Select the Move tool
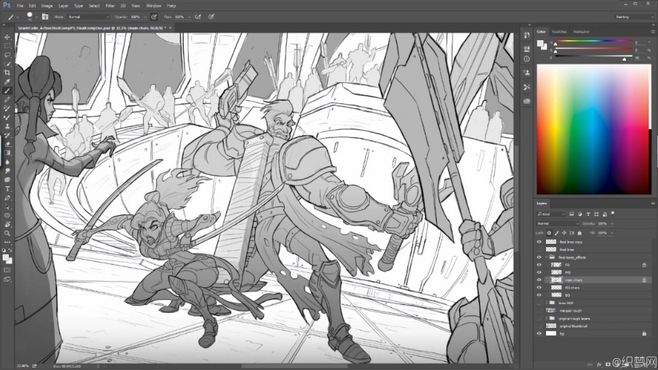The width and height of the screenshot is (658, 370). tap(7, 37)
